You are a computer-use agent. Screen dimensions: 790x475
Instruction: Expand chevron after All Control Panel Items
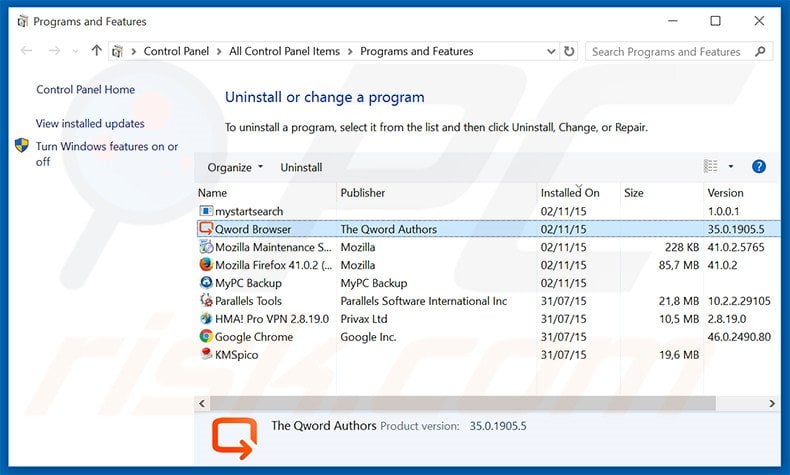coord(350,51)
